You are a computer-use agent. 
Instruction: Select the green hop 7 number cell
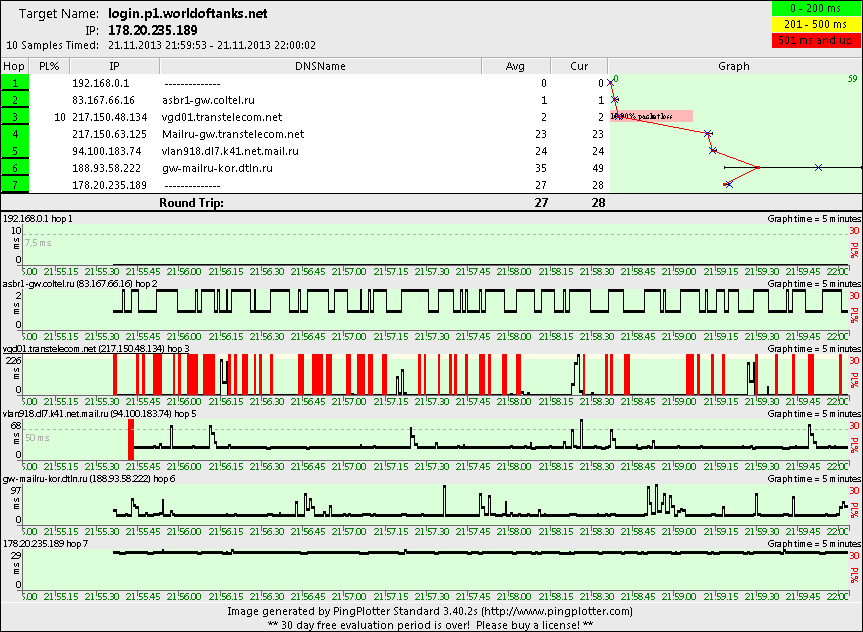16,184
